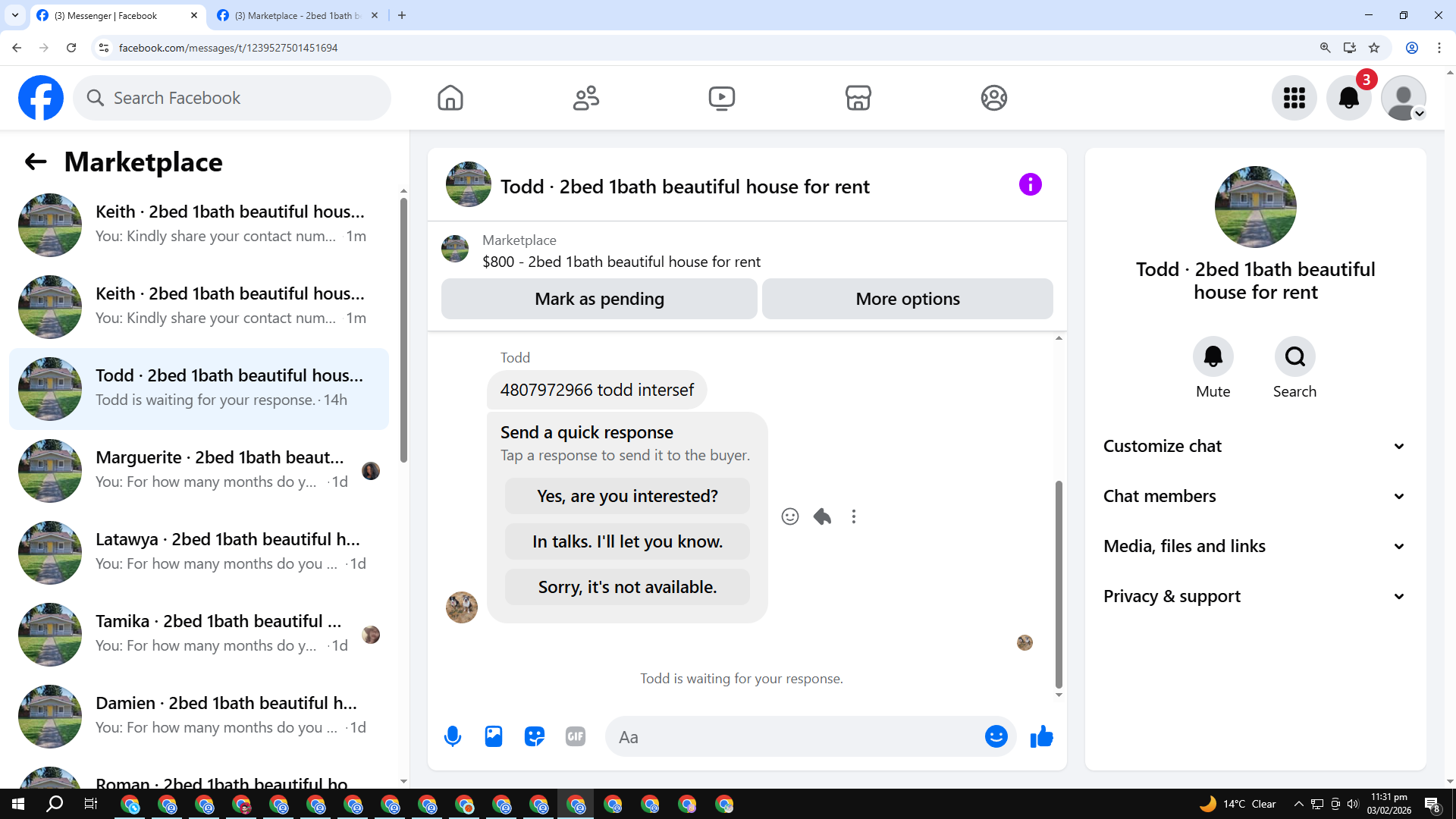Send quick response 'Sorry, it's not available.'
The height and width of the screenshot is (819, 1456).
pyautogui.click(x=627, y=587)
